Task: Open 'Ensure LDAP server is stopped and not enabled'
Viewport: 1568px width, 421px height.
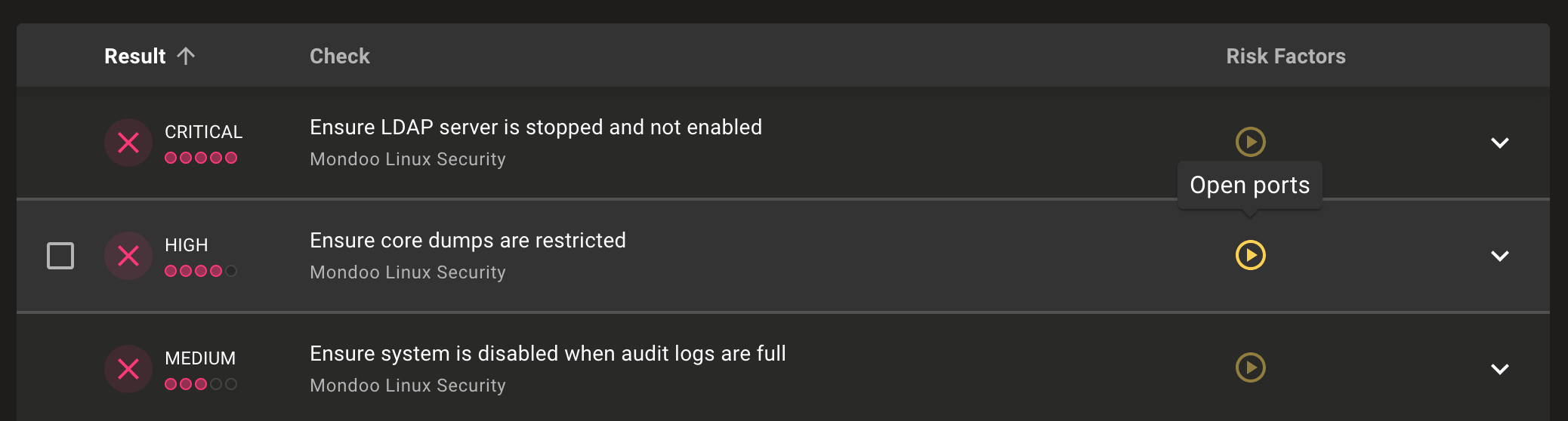Action: pos(536,128)
